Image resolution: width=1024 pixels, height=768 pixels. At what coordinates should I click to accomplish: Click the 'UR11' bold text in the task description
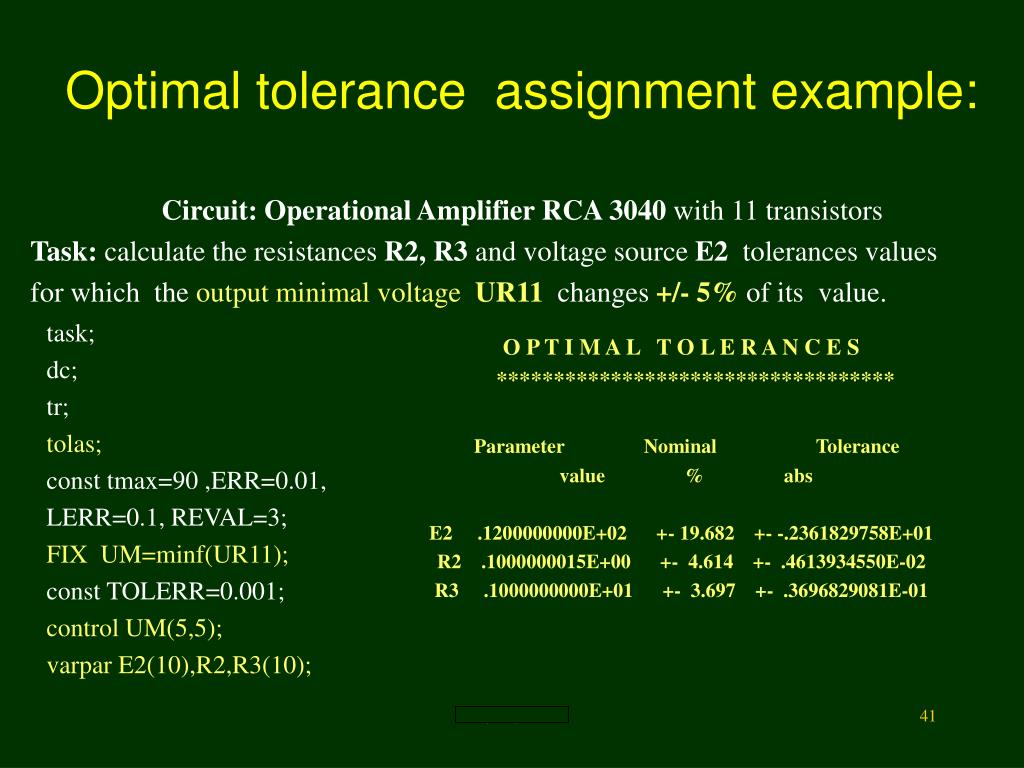[x=509, y=293]
